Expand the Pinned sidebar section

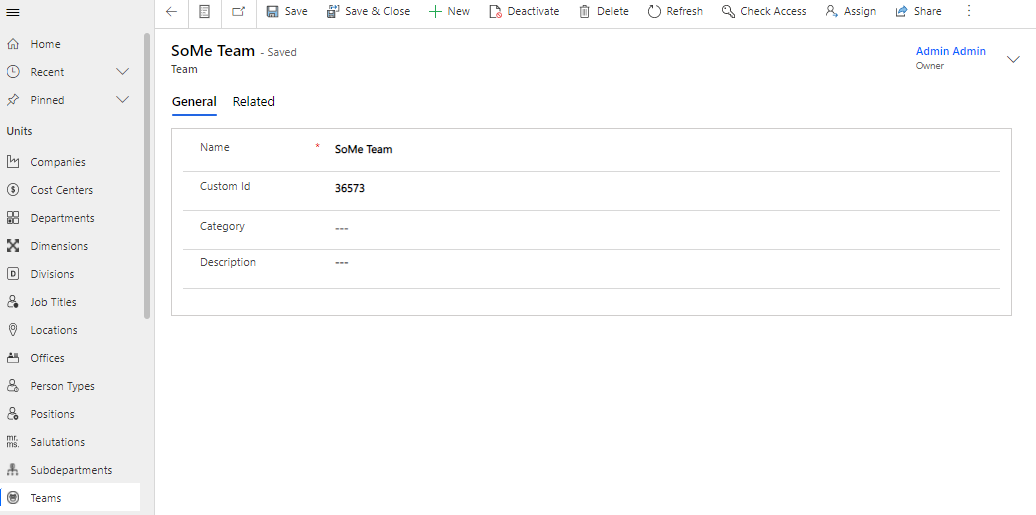(x=123, y=100)
